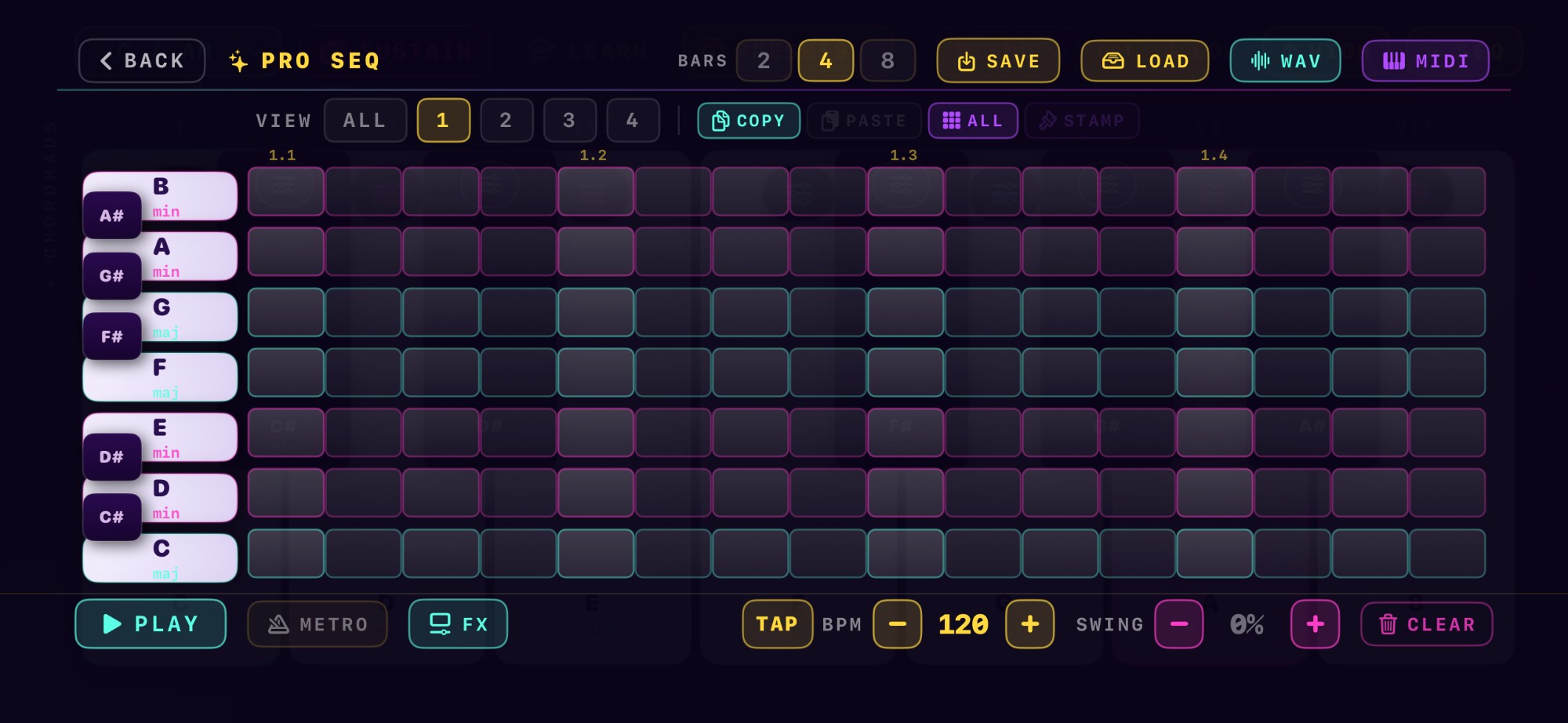Select the C# black key
This screenshot has width=1568, height=723.
pyautogui.click(x=112, y=517)
